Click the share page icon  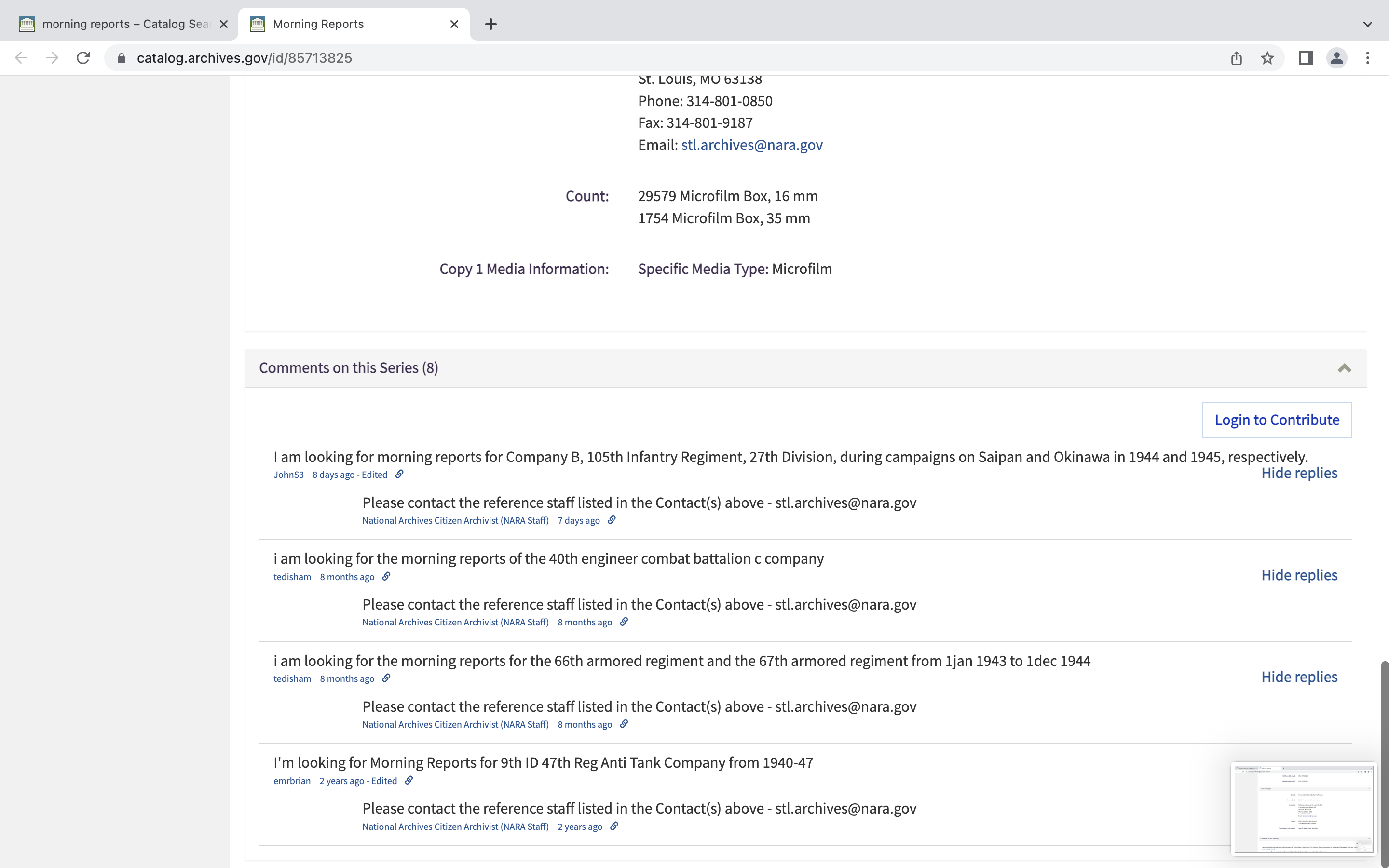coord(1236,58)
